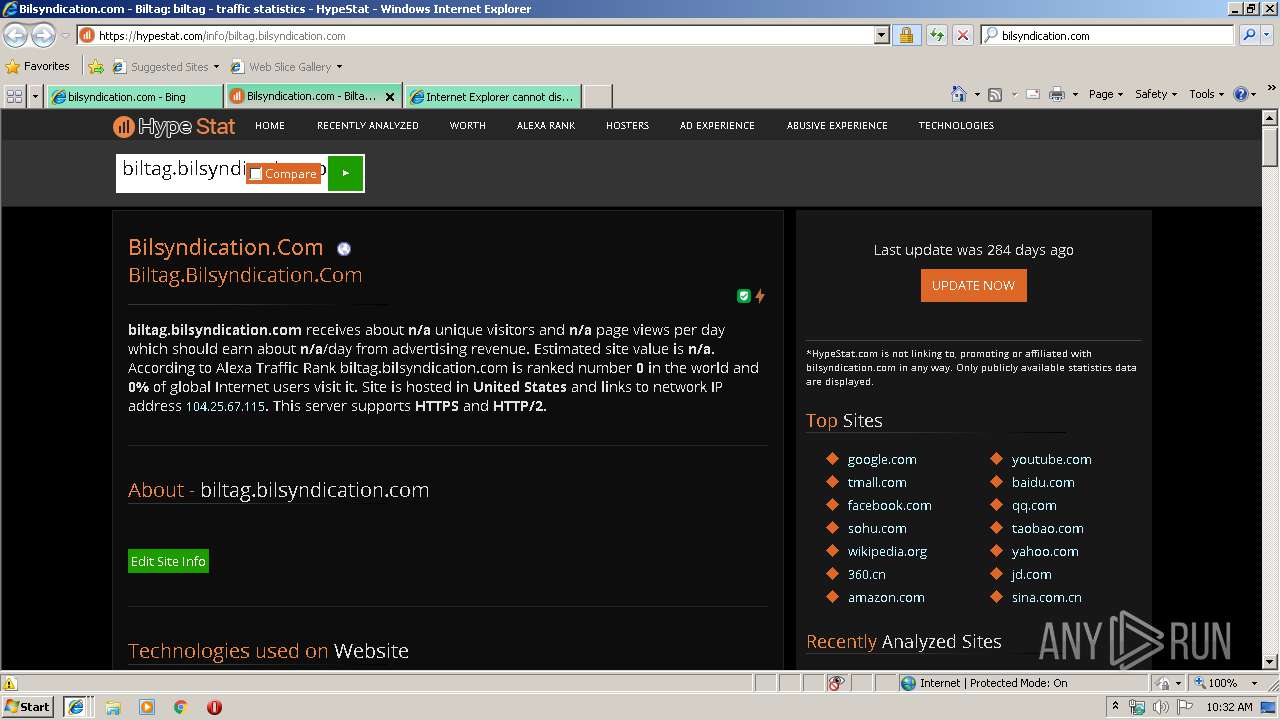Open the ALEXA RANK menu item

546,126
